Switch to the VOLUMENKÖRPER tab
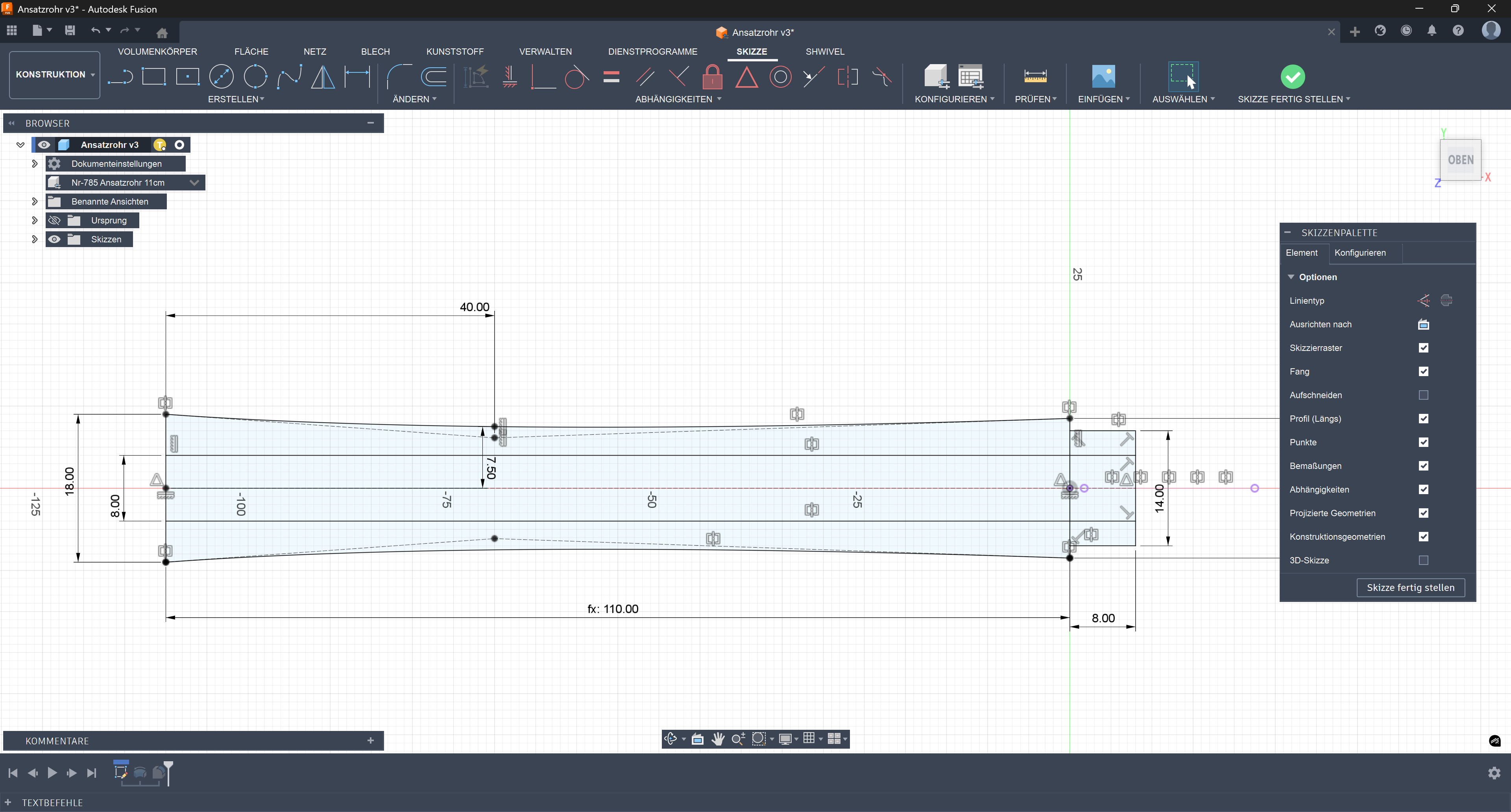1511x812 pixels. point(157,52)
